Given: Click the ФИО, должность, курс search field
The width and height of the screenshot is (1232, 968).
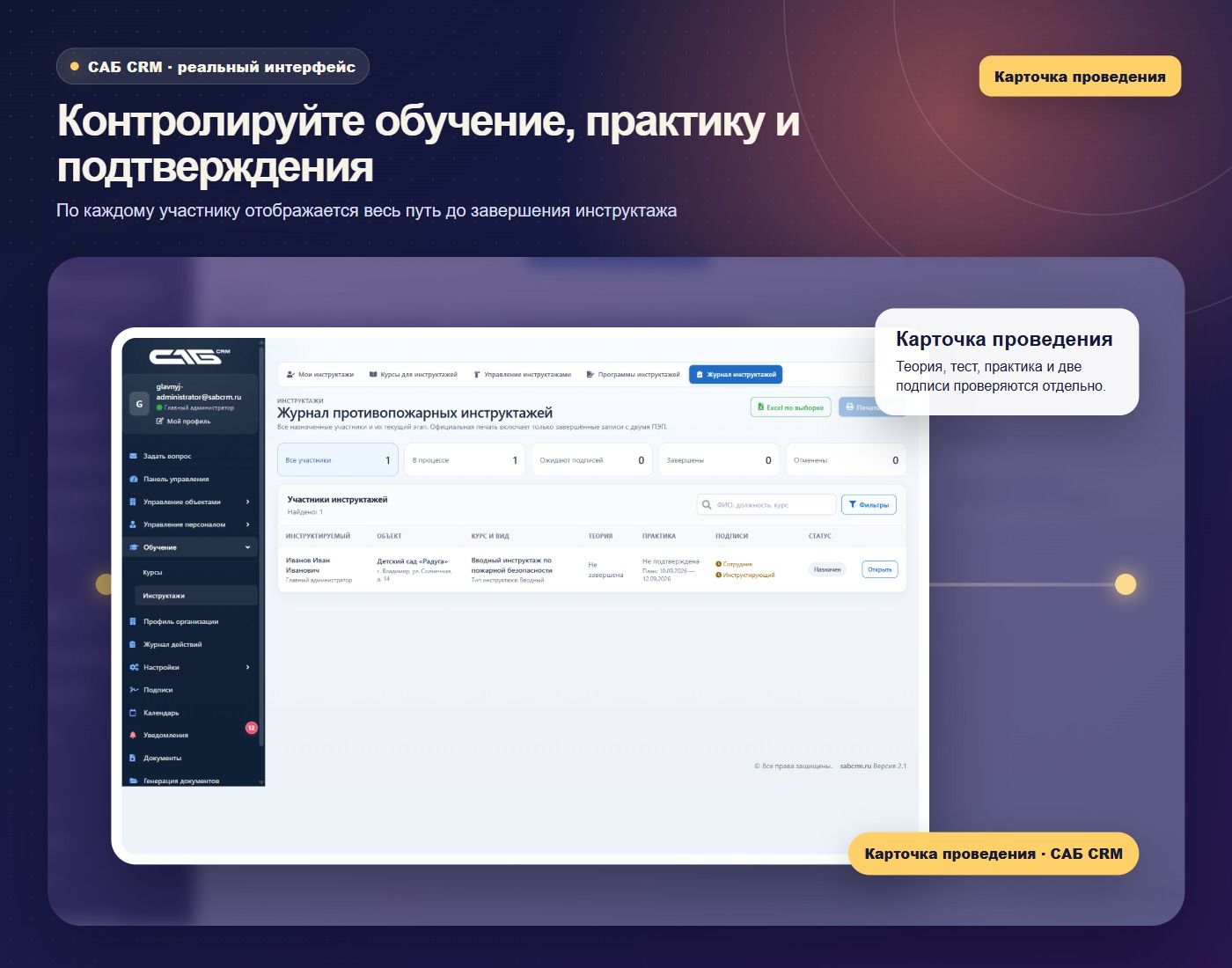Looking at the screenshot, I should (766, 504).
